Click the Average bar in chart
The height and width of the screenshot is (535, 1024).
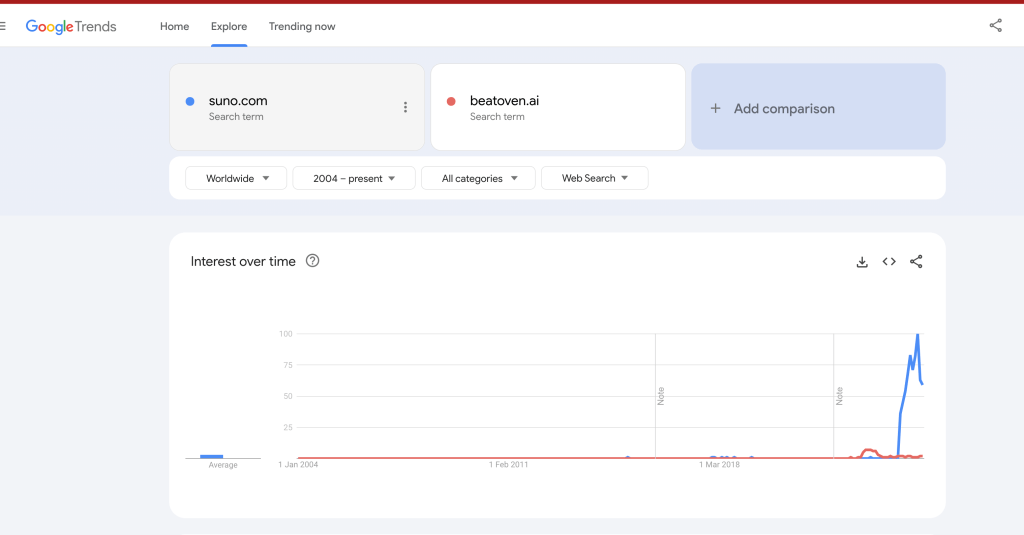pyautogui.click(x=212, y=456)
